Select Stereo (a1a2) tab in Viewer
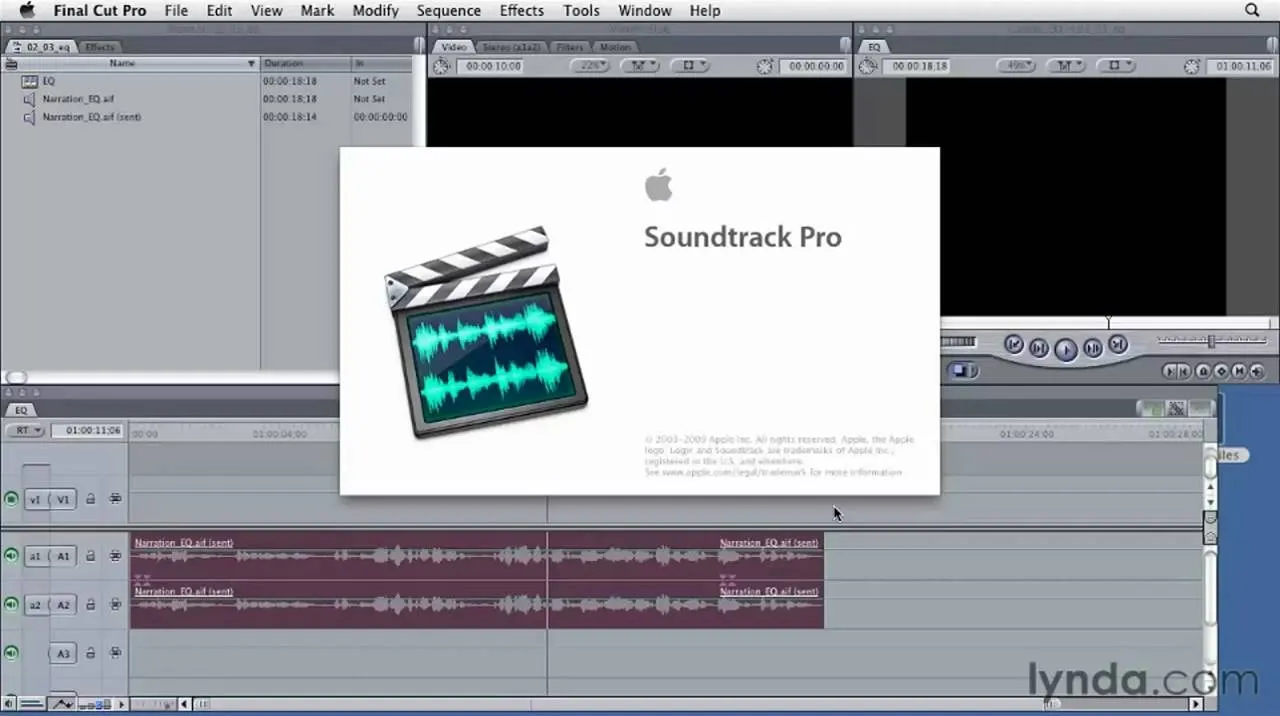The image size is (1280, 716). tap(511, 47)
